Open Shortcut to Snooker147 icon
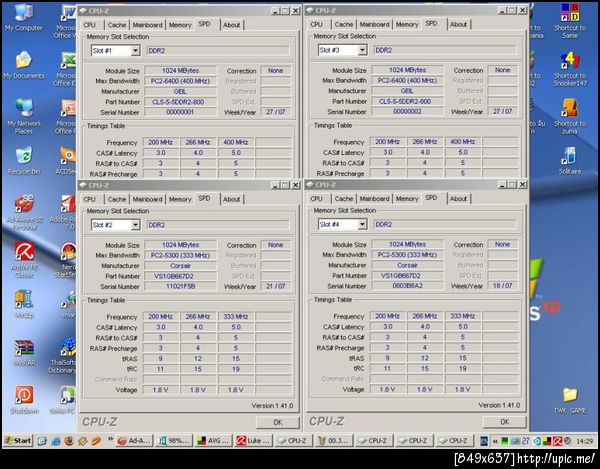Viewport: 600px width, 469px height. [569, 61]
